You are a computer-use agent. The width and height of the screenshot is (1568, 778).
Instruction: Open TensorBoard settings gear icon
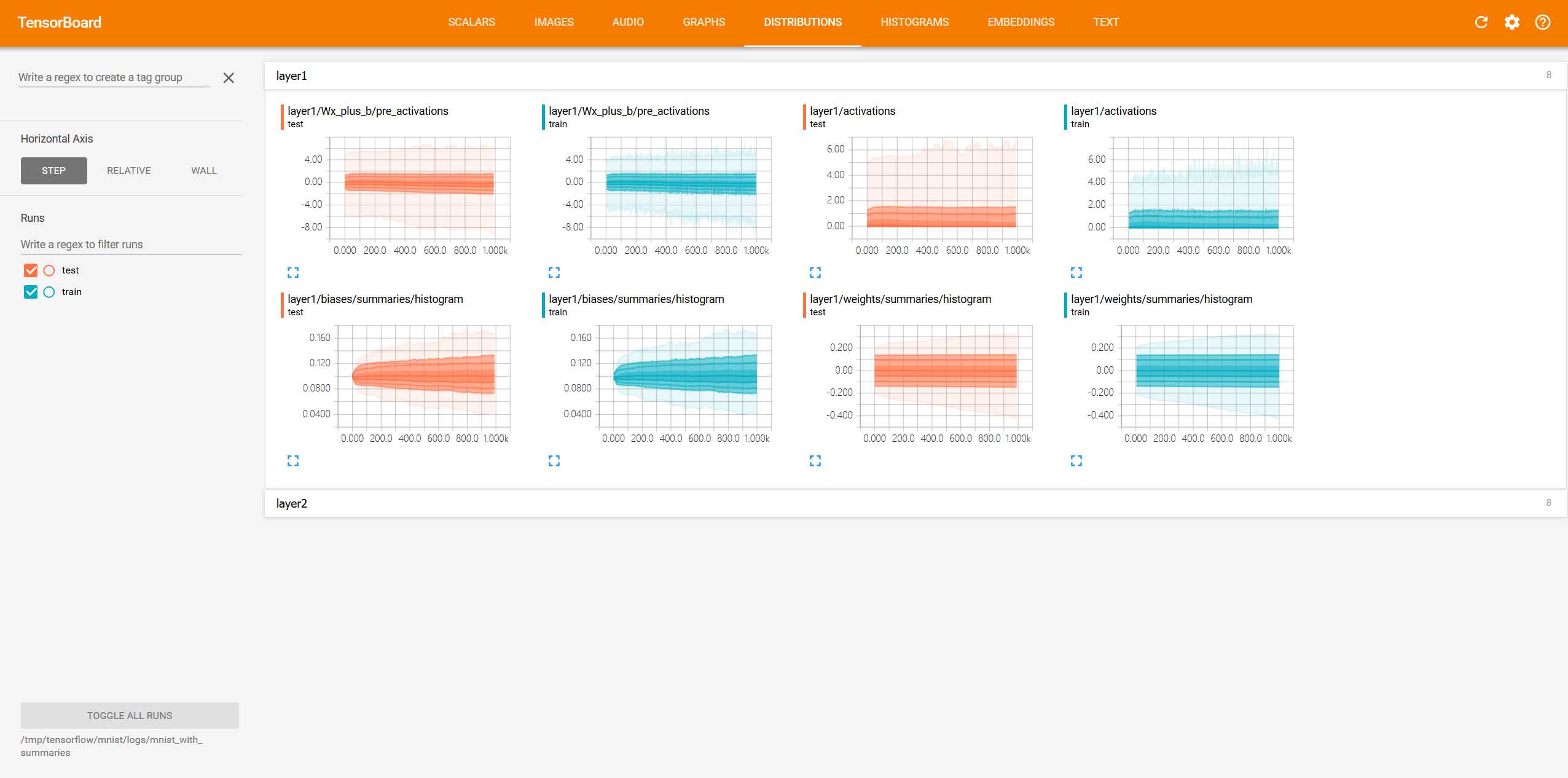[1510, 22]
